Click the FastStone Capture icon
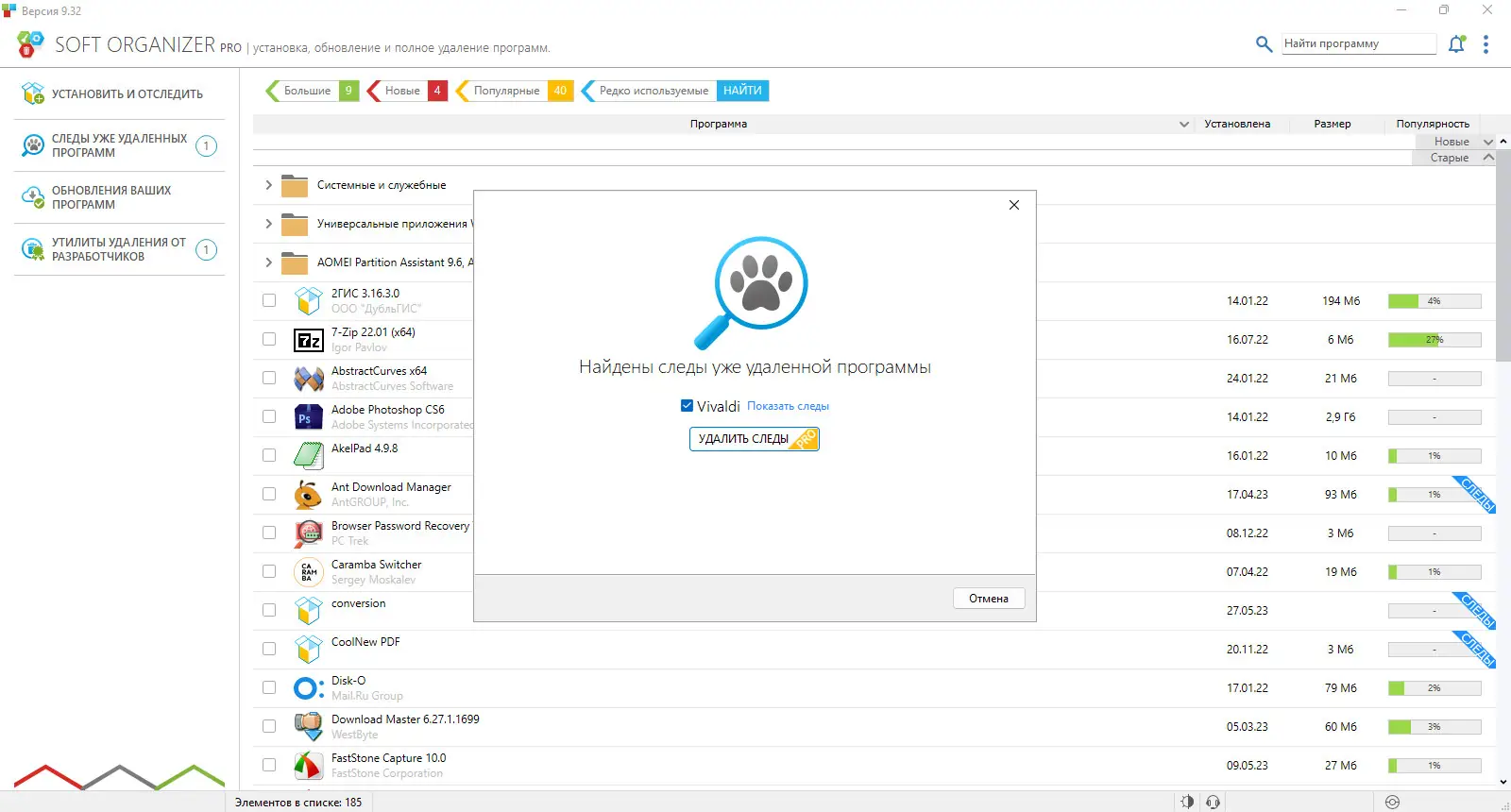This screenshot has height=812, width=1511. [309, 766]
